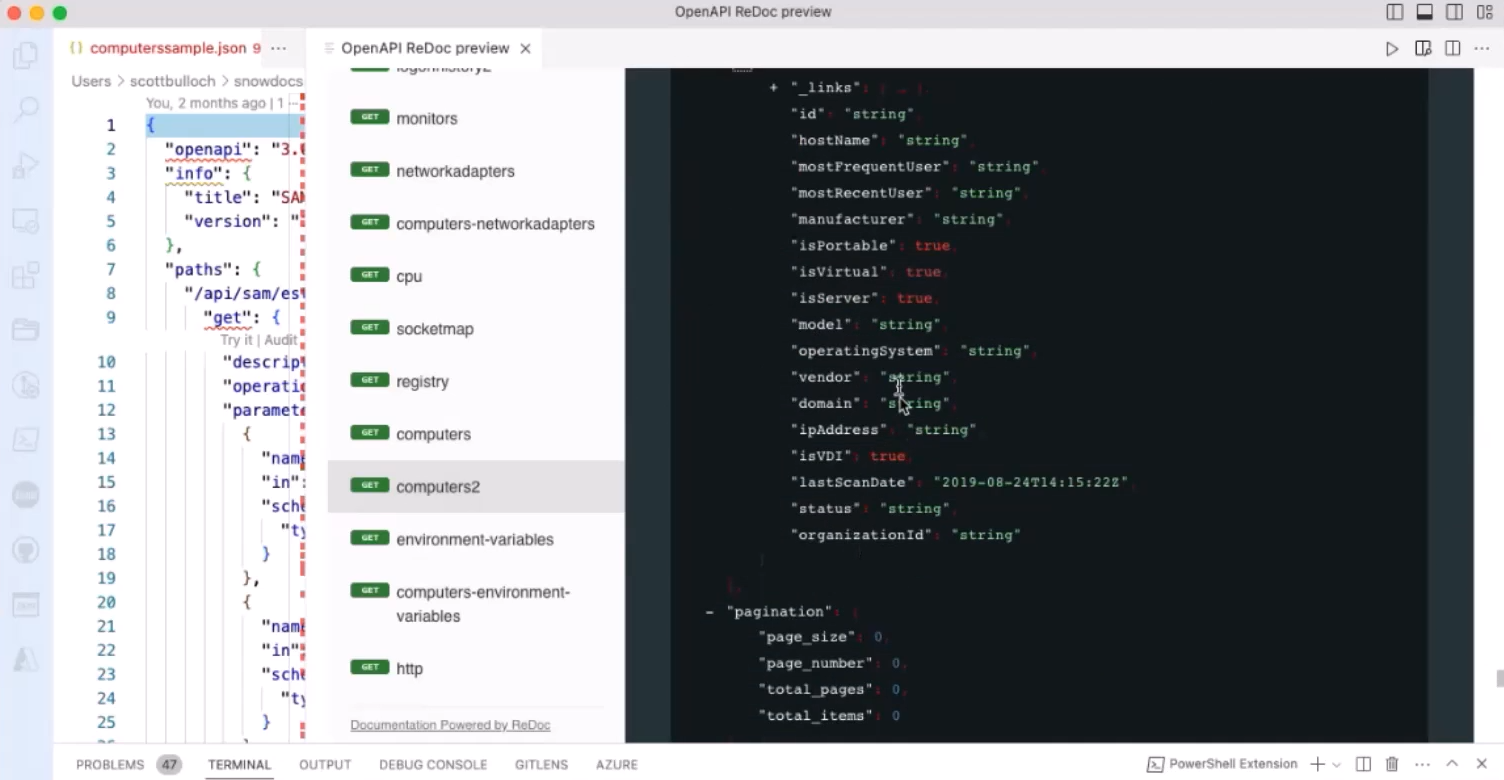Open the Extensions view in activity bar
Image resolution: width=1504 pixels, height=780 pixels.
coord(26,273)
